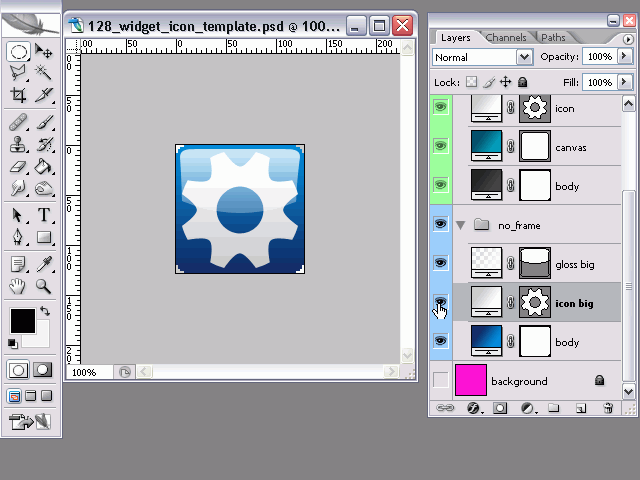Show the background layer
Viewport: 640px width, 480px height.
coord(440,380)
